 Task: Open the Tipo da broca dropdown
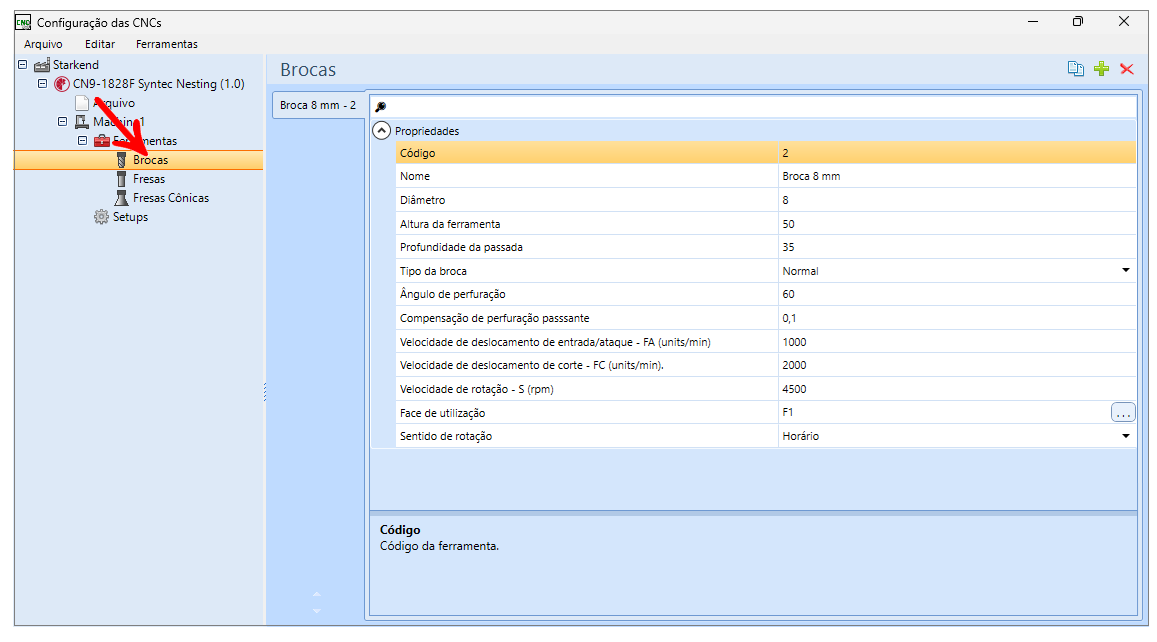[x=1126, y=270]
